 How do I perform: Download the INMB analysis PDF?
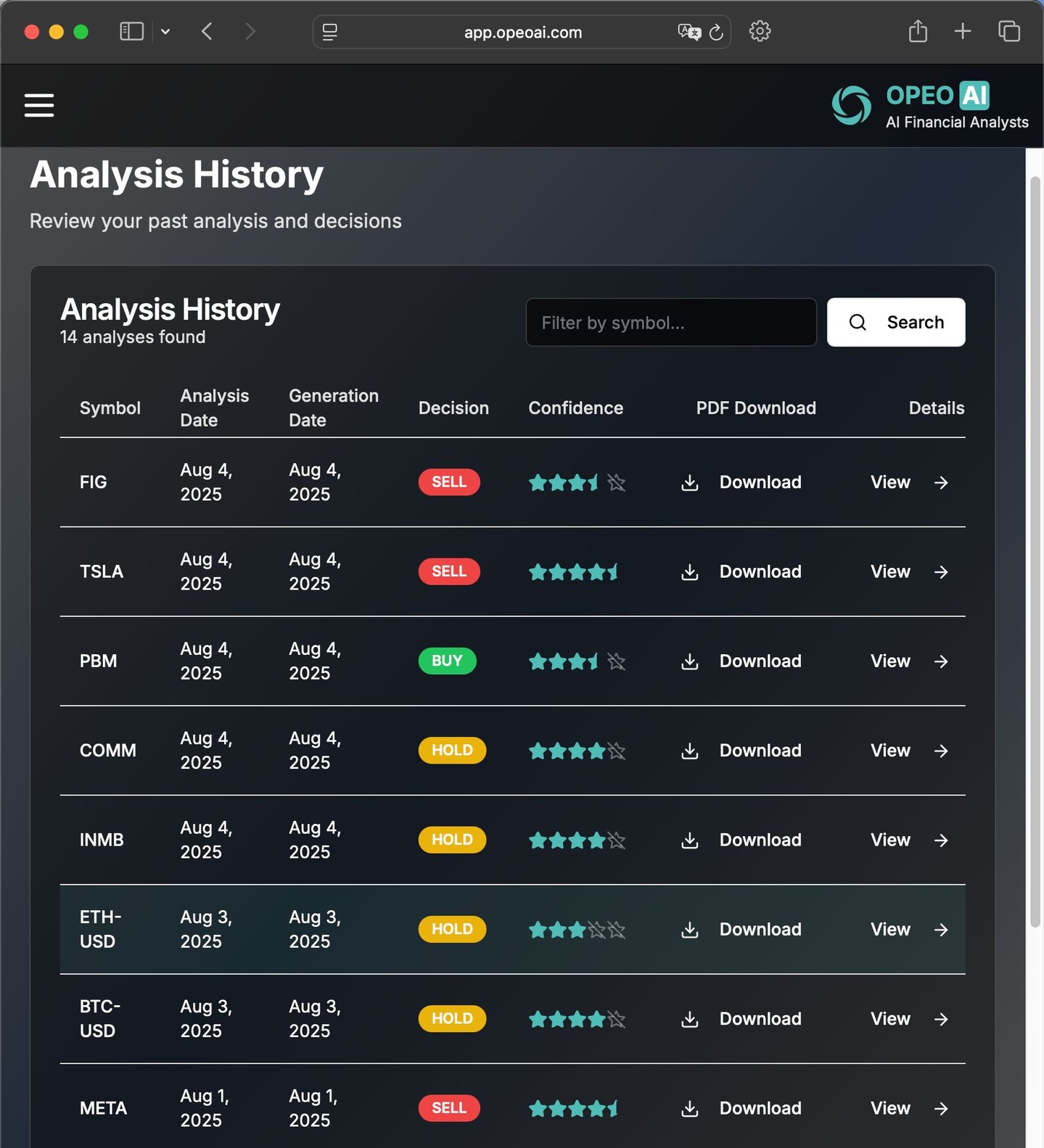click(x=741, y=840)
